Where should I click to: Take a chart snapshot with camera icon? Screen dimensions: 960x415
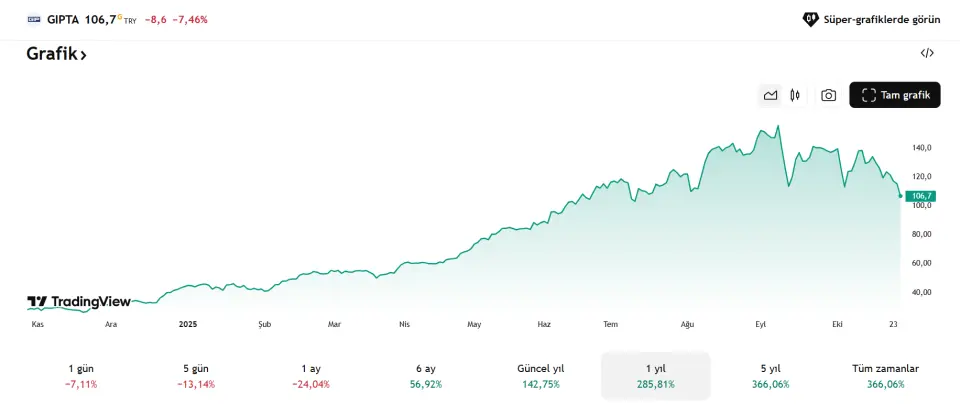pyautogui.click(x=828, y=95)
